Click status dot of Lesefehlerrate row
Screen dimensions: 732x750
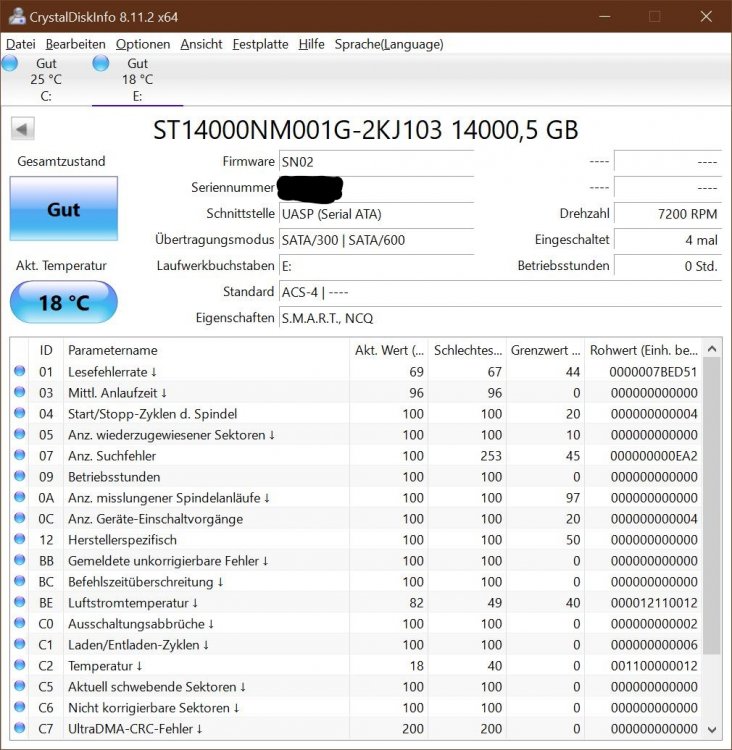20,371
